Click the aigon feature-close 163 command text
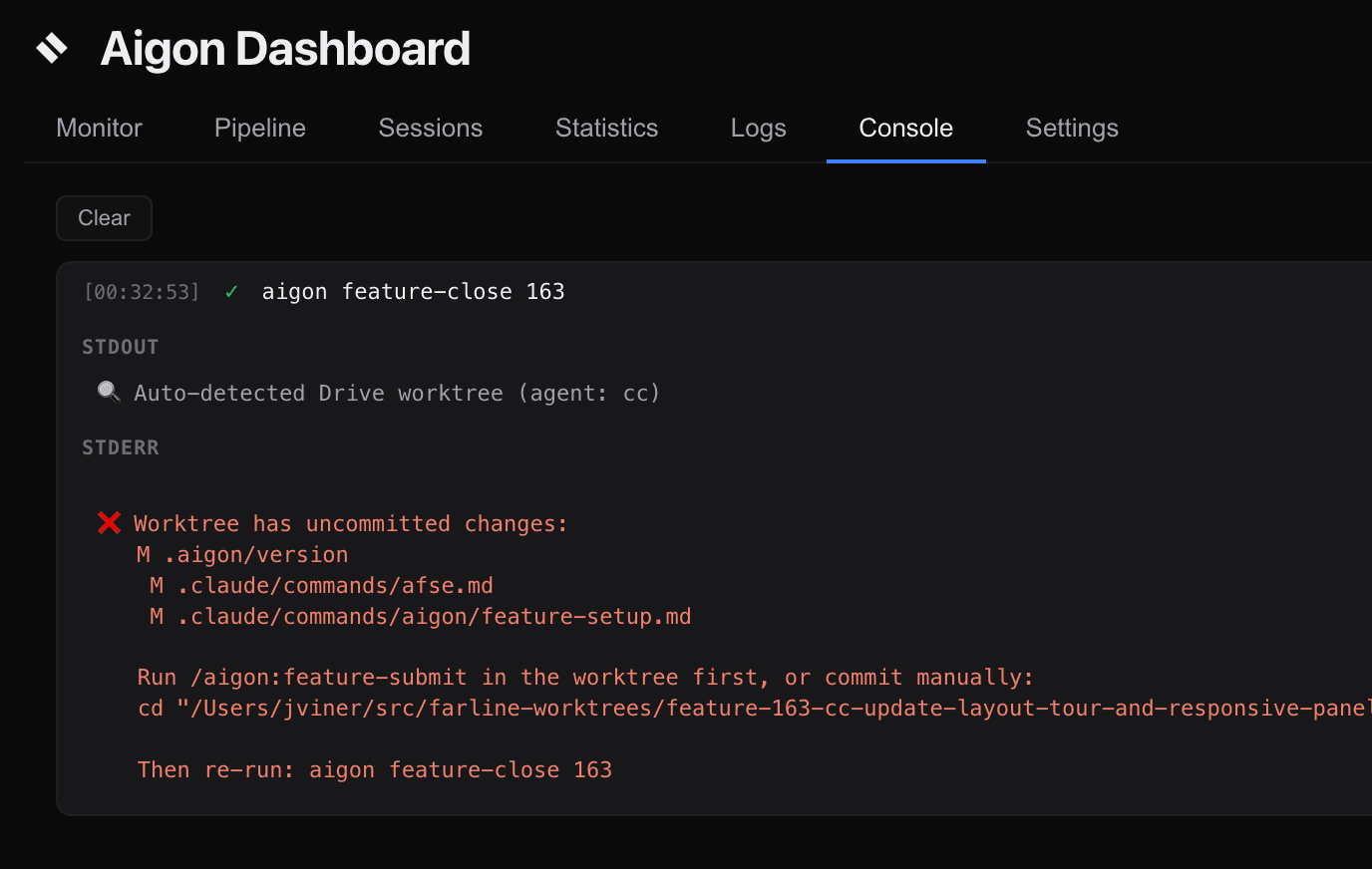The height and width of the screenshot is (869, 1372). click(413, 292)
